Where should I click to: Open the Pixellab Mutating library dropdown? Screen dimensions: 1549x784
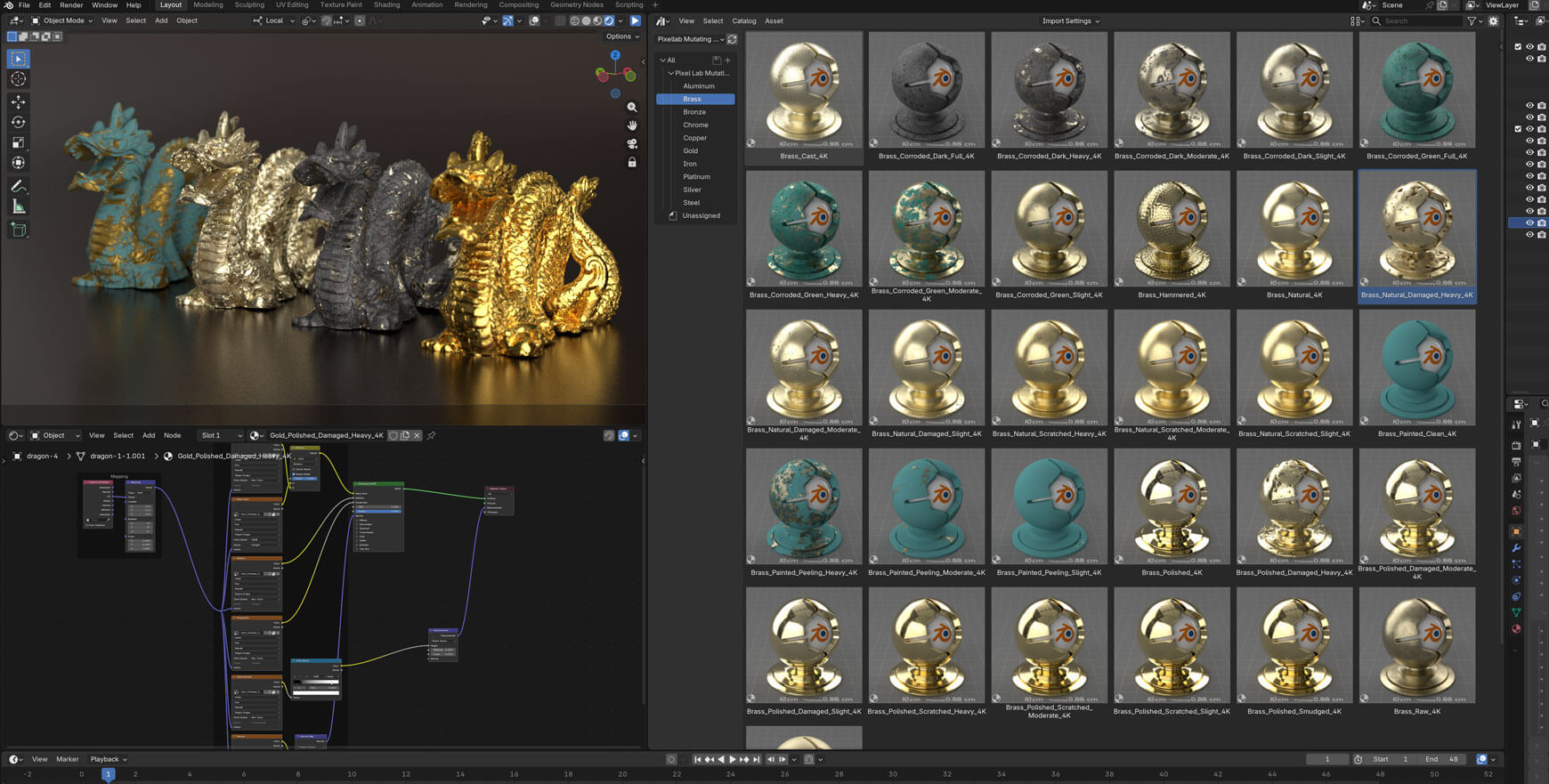[x=690, y=39]
